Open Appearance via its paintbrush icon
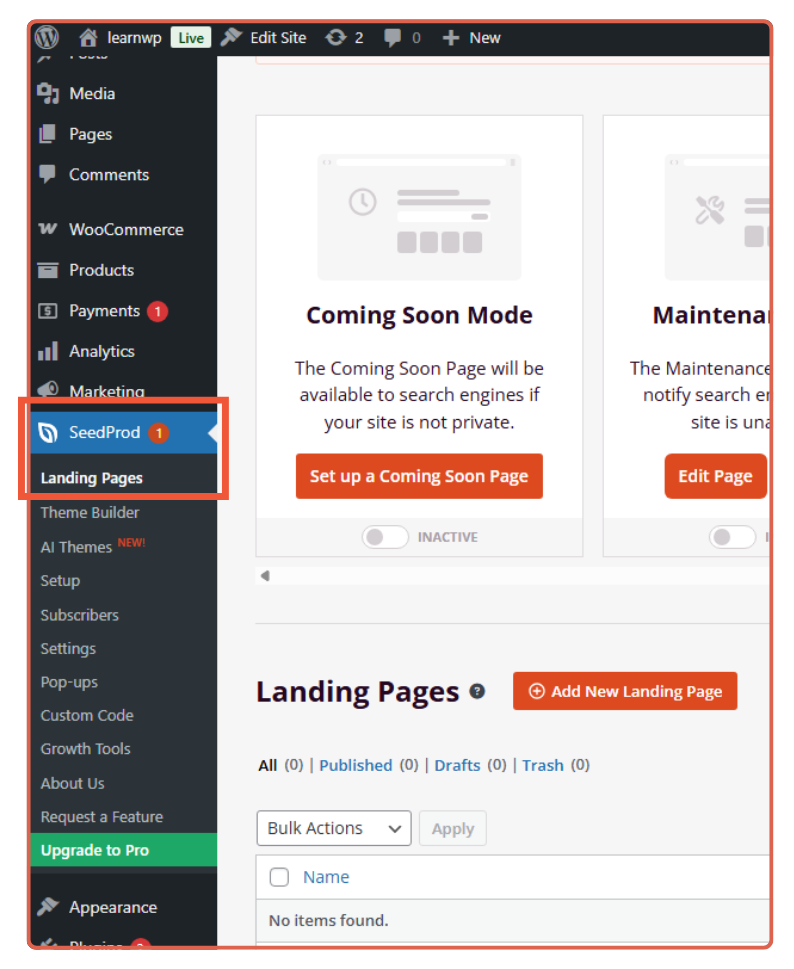794x969 pixels. 48,907
